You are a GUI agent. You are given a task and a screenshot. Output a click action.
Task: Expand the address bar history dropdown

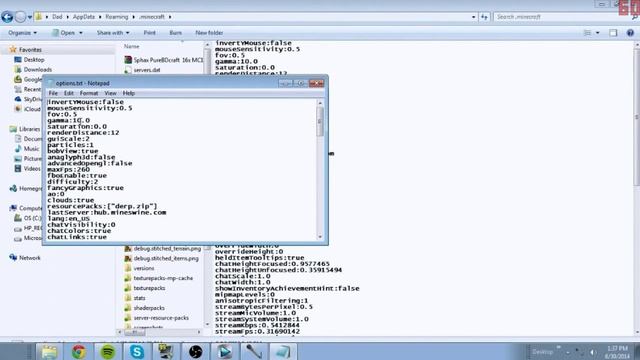click(473, 17)
